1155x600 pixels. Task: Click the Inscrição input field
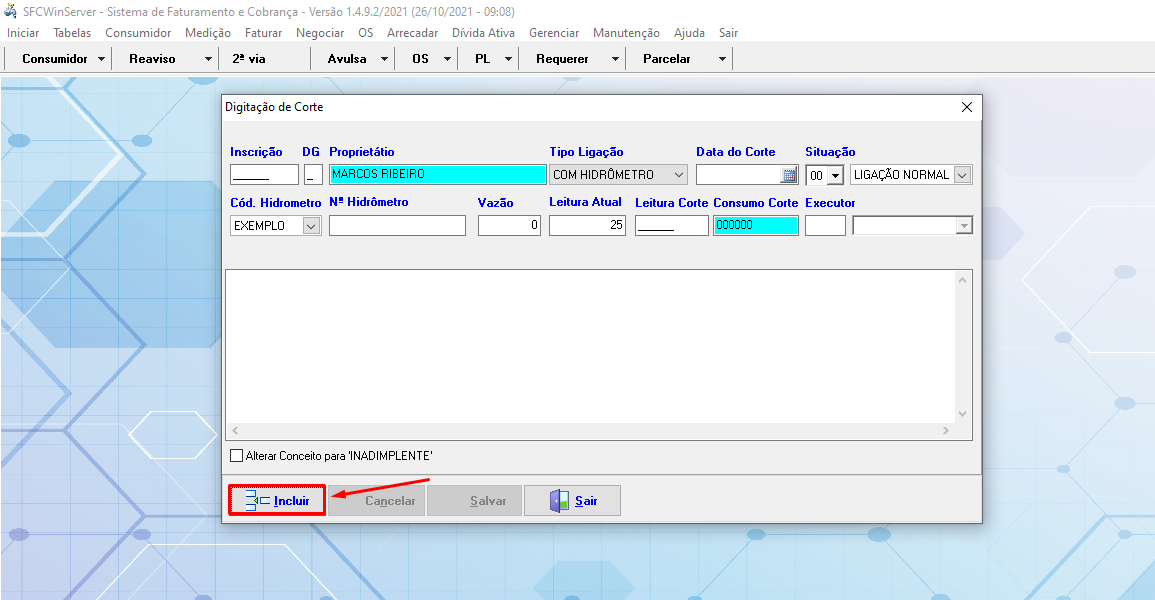[x=264, y=175]
